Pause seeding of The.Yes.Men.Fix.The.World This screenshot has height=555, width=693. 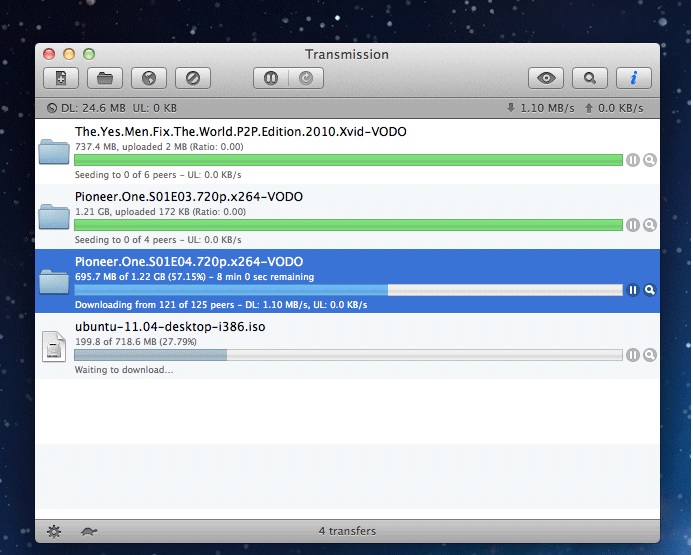(632, 160)
